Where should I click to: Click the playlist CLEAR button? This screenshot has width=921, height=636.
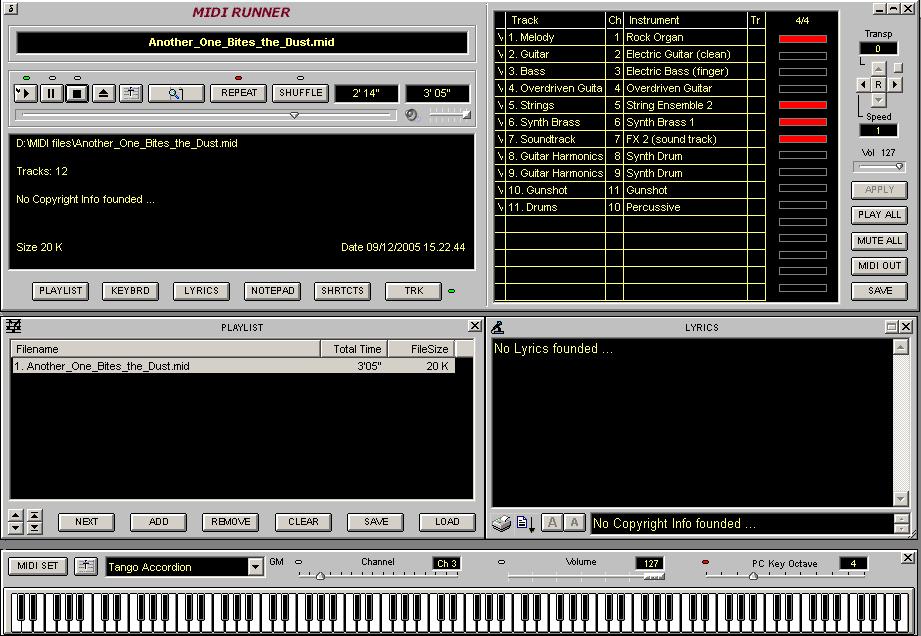pos(303,522)
